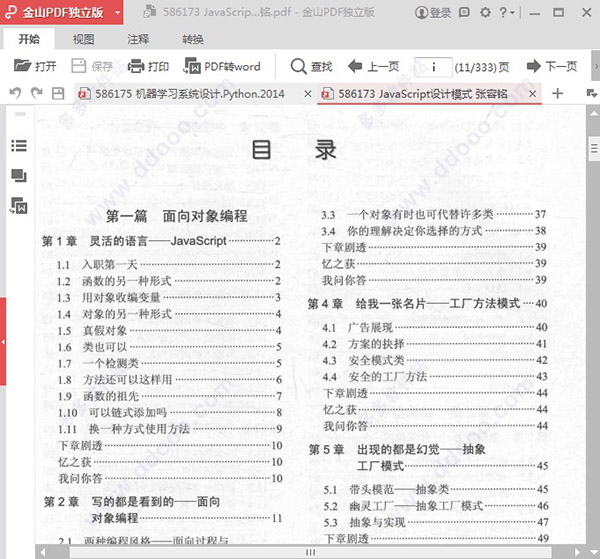Viewport: 600px width, 559px height.
Task: Click the vertical scrollbar down arrow
Action: pos(594,553)
